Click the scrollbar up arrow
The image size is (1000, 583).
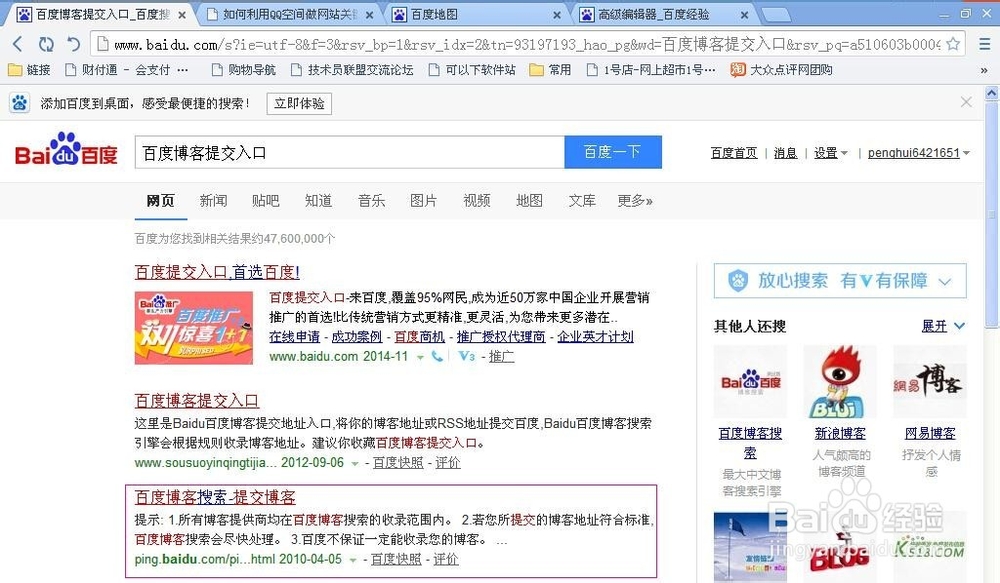(992, 93)
